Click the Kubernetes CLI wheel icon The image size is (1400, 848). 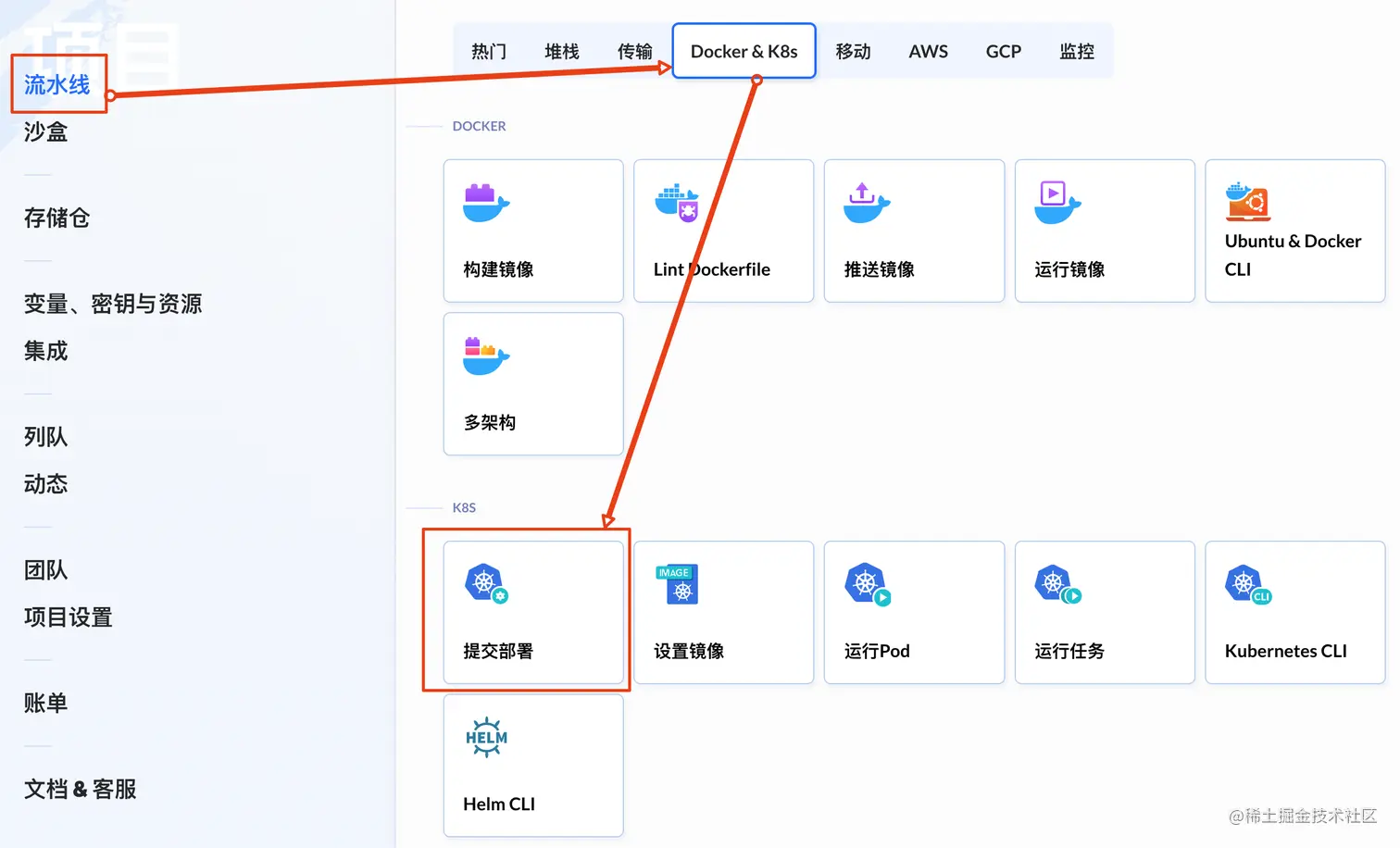click(1248, 584)
